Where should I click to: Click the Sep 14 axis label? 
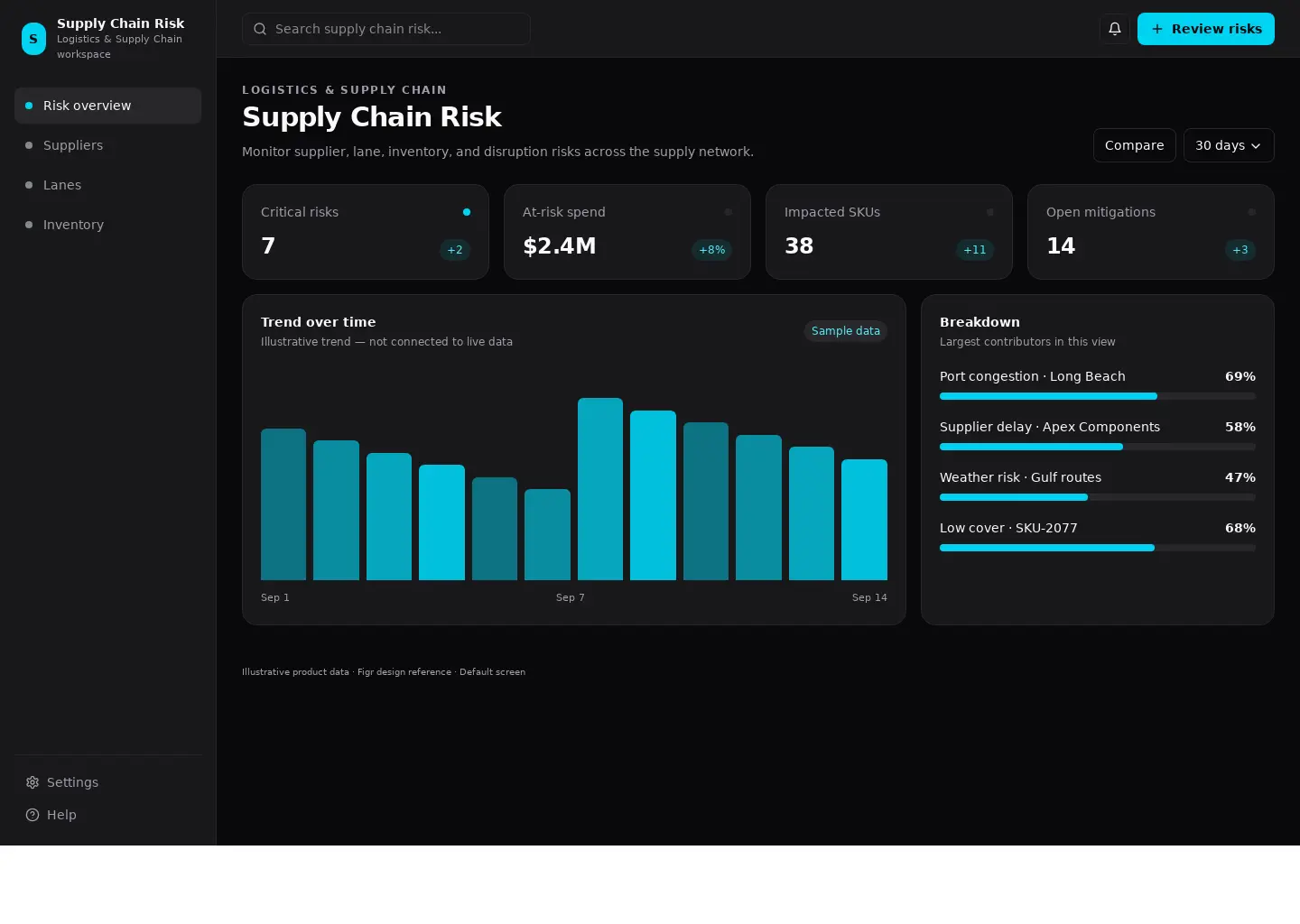pos(869,597)
